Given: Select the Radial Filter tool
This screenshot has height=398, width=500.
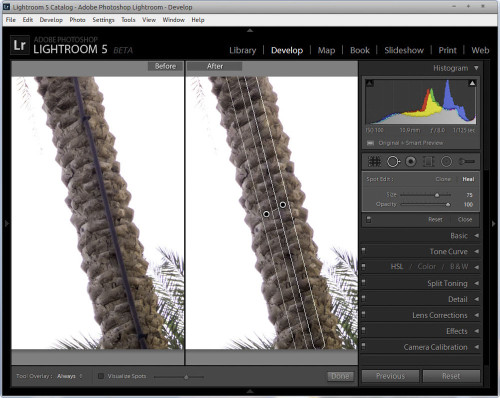Looking at the screenshot, I should (446, 162).
